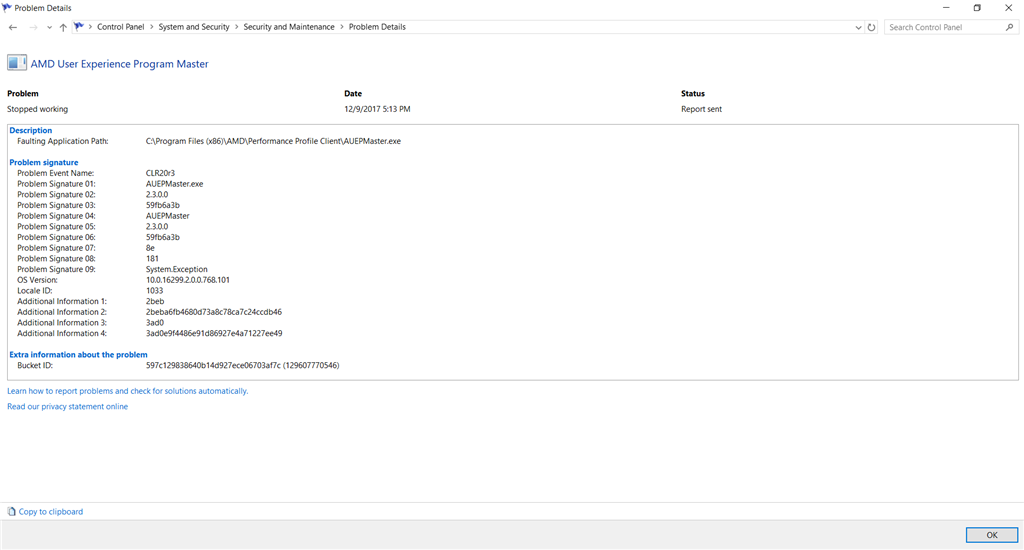Restore down the Problem Details window
The width and height of the screenshot is (1024, 550).
(977, 8)
